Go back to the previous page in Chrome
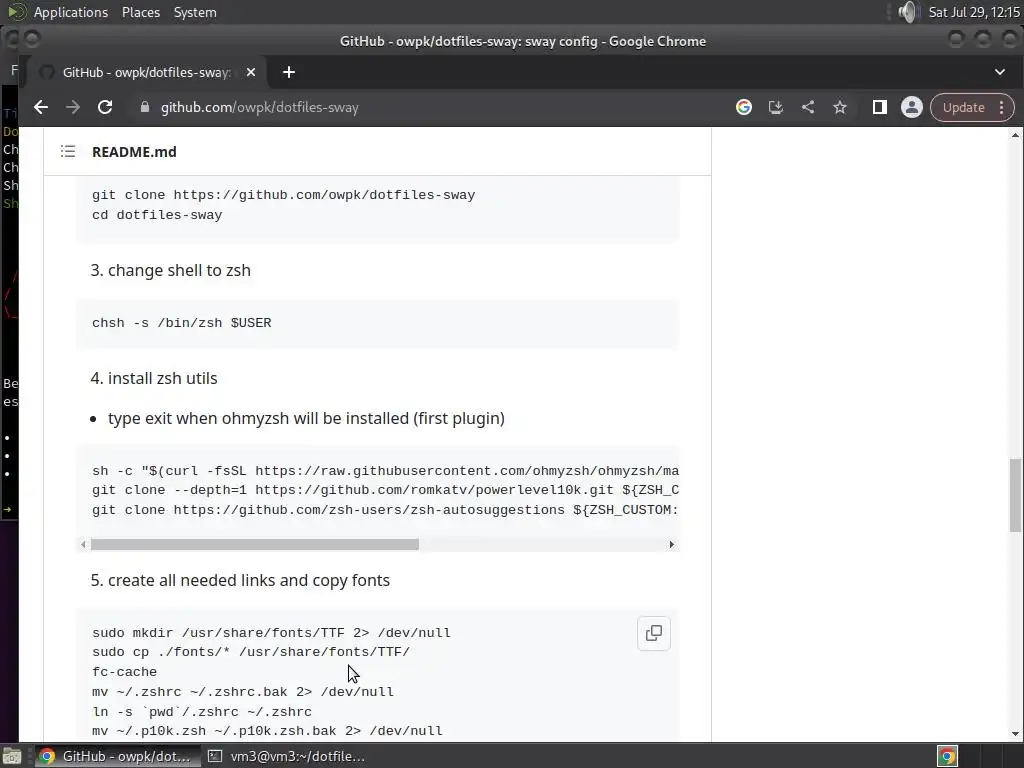The width and height of the screenshot is (1024, 768). (41, 107)
